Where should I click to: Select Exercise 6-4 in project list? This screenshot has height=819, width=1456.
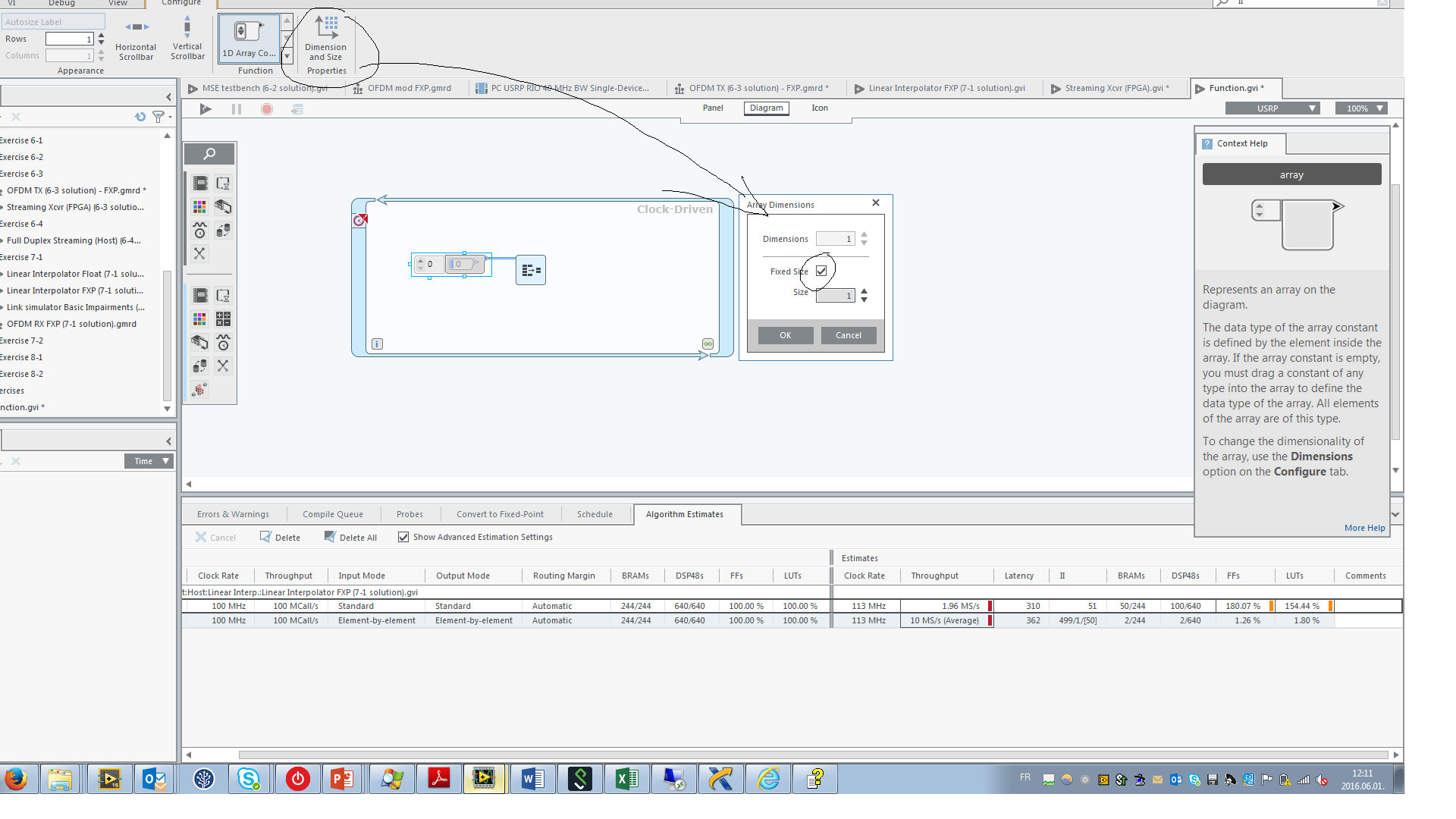point(21,224)
